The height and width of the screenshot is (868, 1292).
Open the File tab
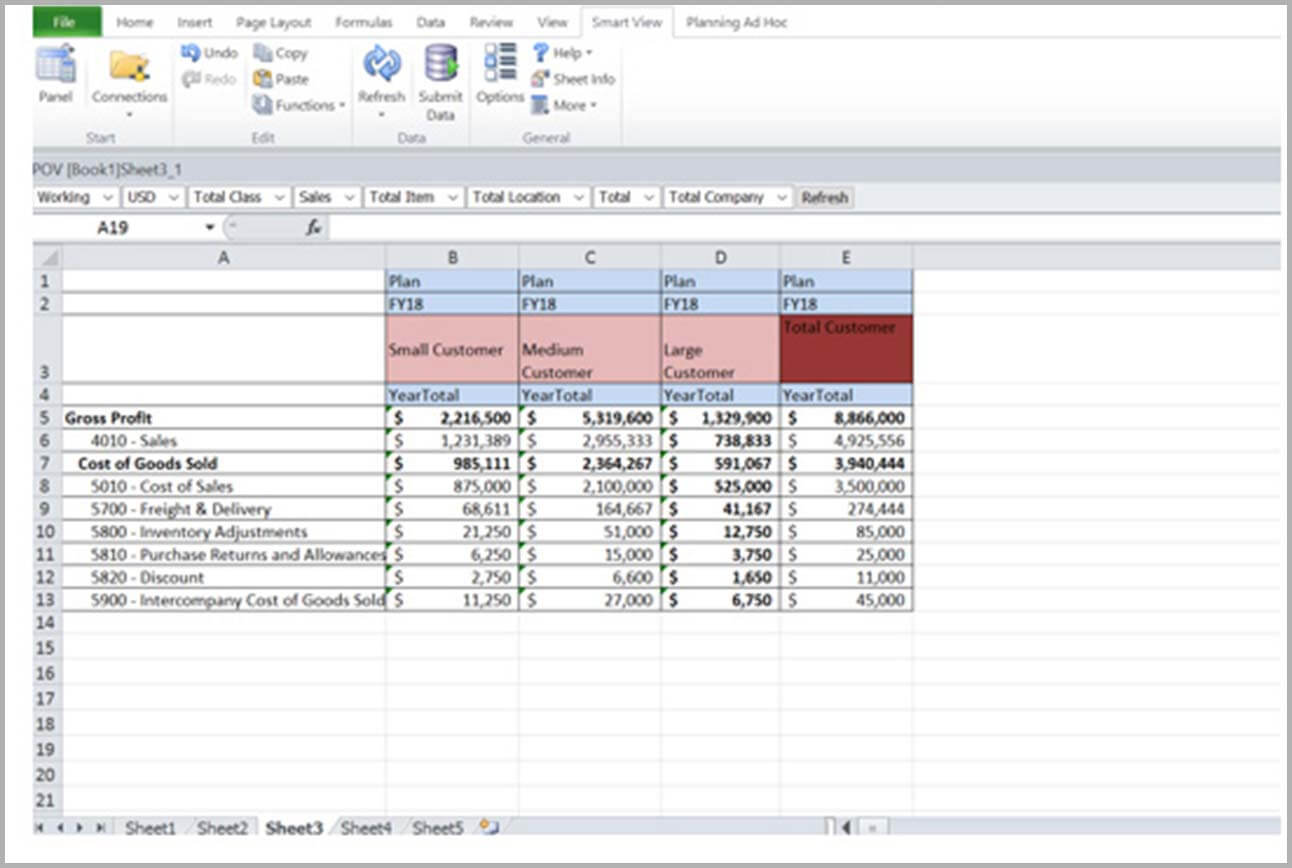pos(66,21)
